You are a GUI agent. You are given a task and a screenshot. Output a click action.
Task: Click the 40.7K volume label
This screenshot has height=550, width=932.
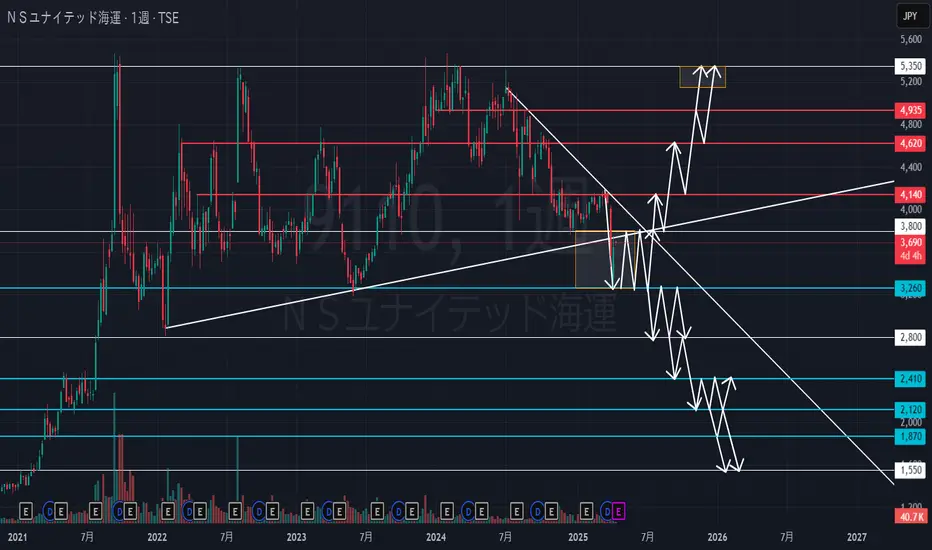[910, 516]
